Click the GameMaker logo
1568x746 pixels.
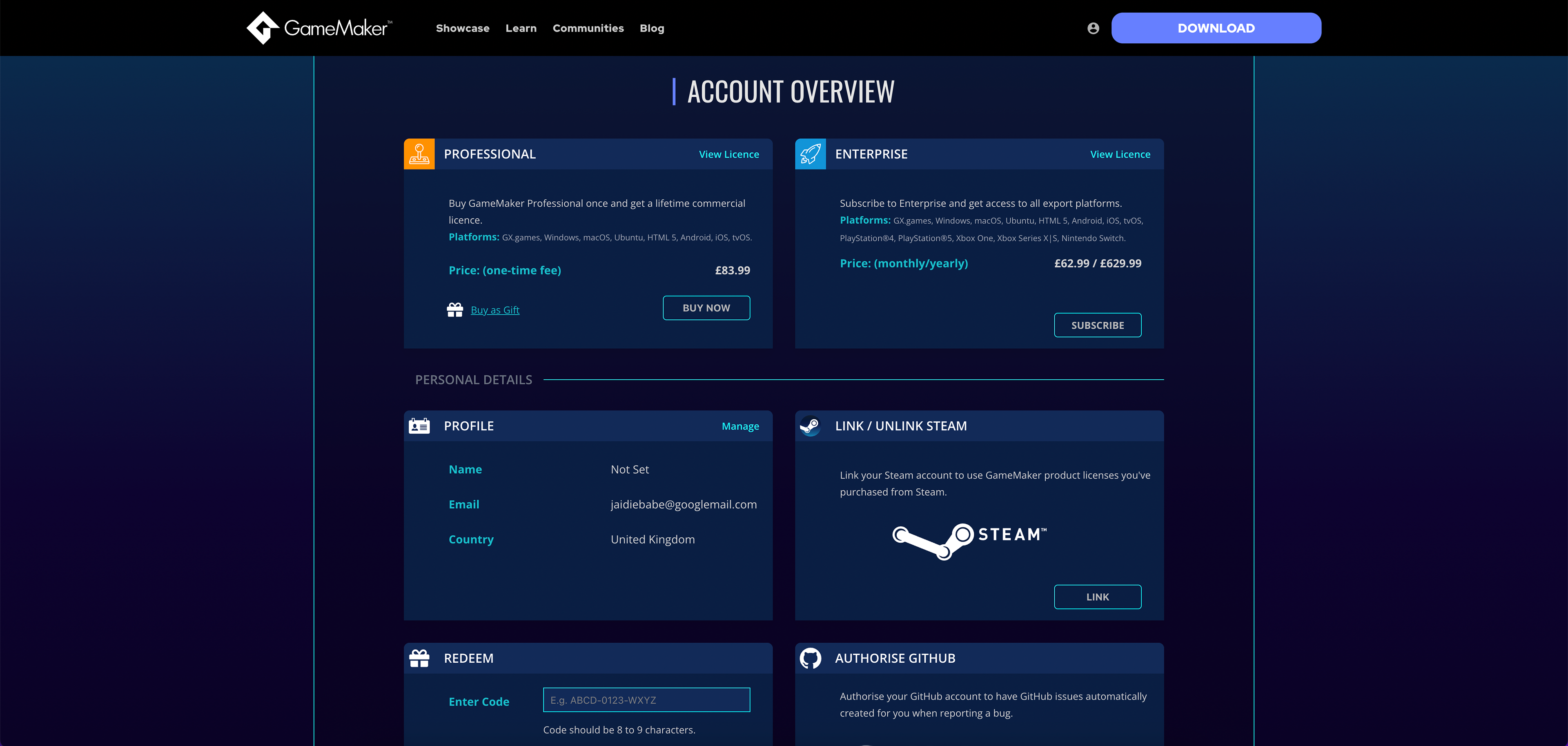click(319, 28)
